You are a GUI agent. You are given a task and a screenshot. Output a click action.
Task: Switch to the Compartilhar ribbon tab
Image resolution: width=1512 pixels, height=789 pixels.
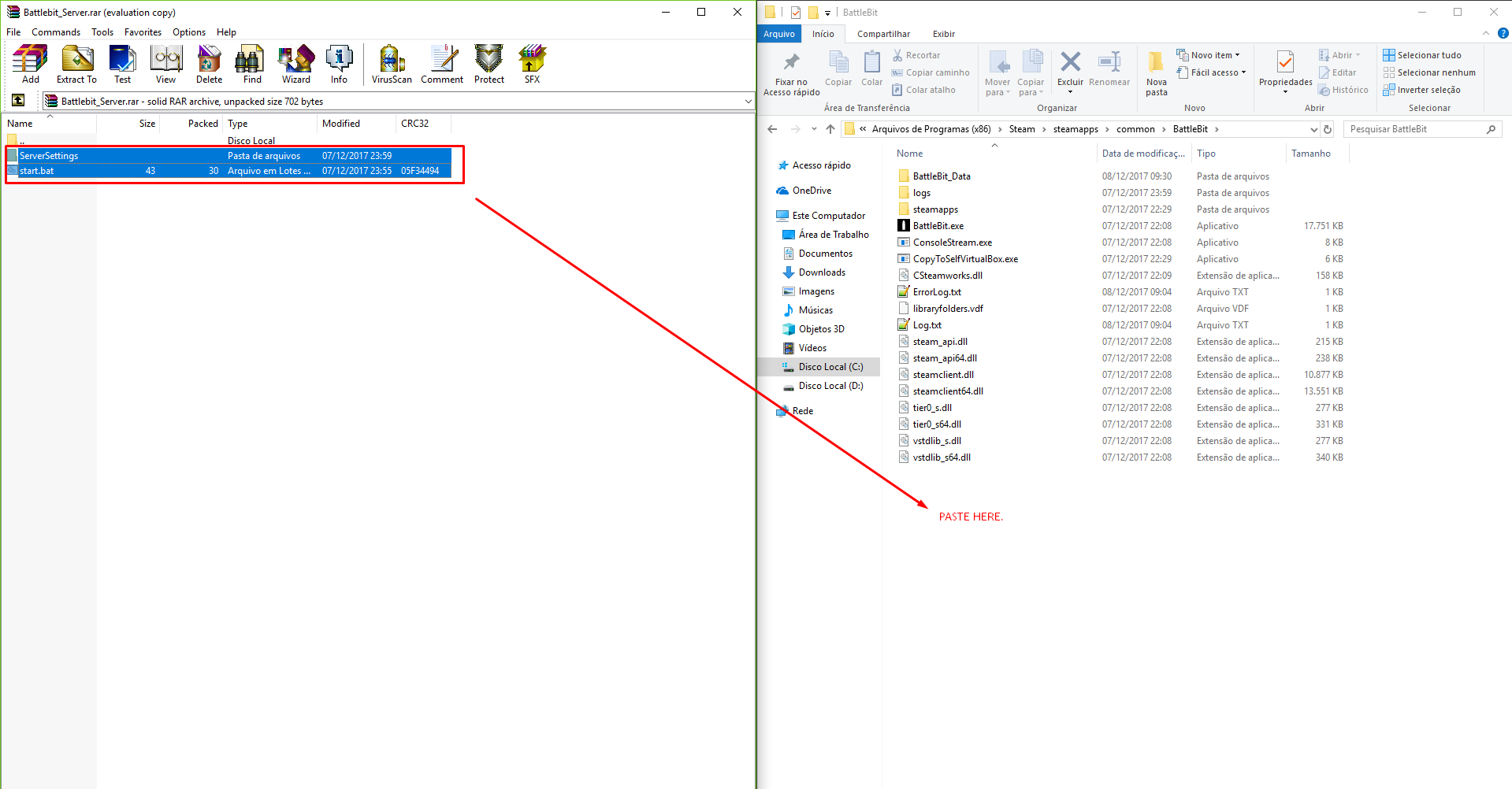click(x=883, y=34)
